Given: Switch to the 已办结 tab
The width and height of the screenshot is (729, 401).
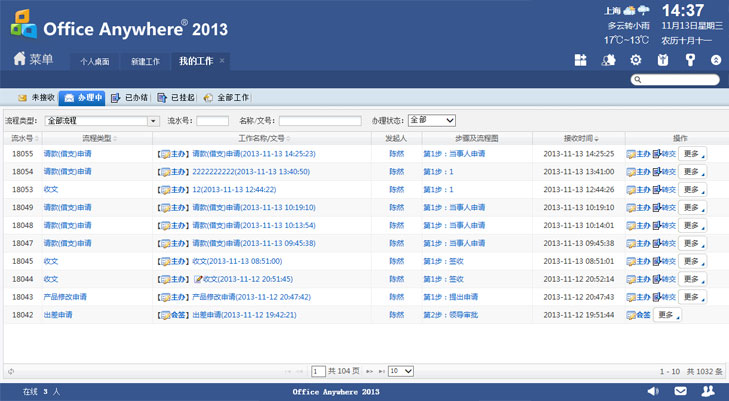Looking at the screenshot, I should coord(130,98).
